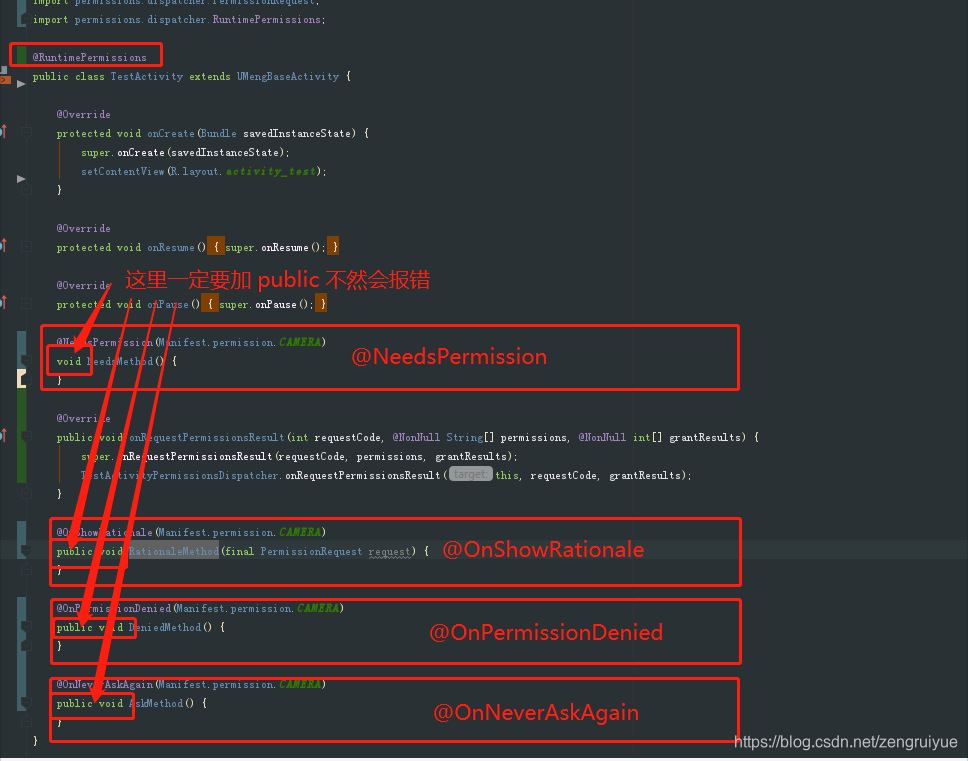Collapse the onRequestPermissionsResult fold marker

[x=27, y=436]
